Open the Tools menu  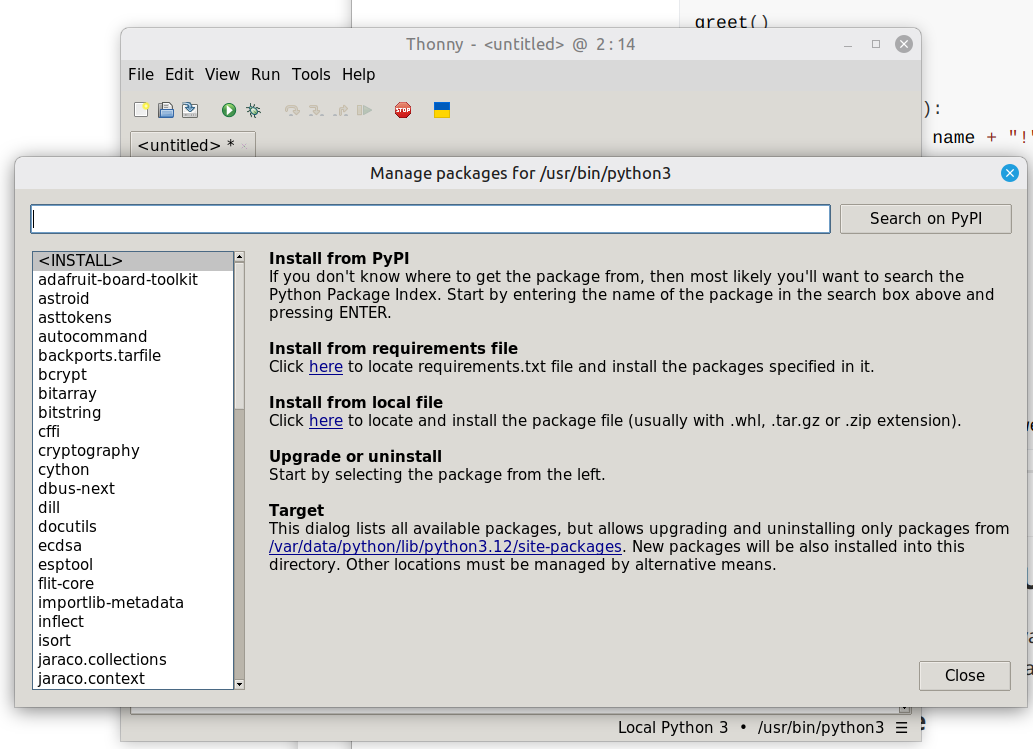tap(311, 74)
